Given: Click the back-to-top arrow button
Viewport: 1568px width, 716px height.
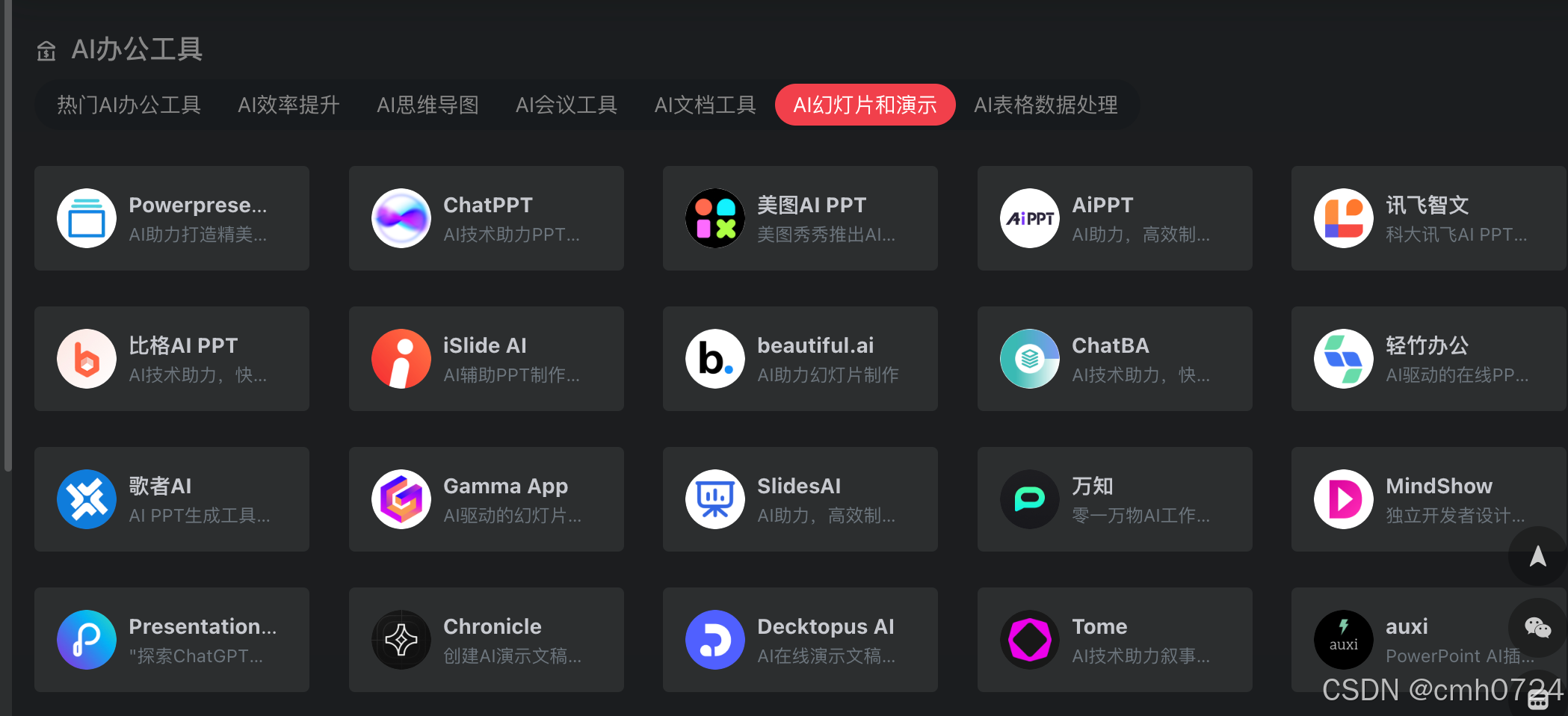Looking at the screenshot, I should [x=1537, y=556].
